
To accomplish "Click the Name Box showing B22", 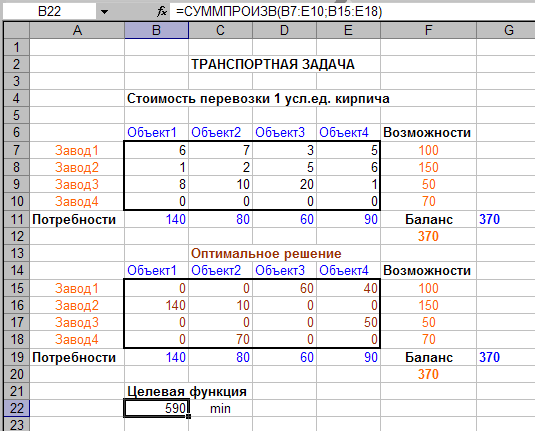I will click(50, 12).
